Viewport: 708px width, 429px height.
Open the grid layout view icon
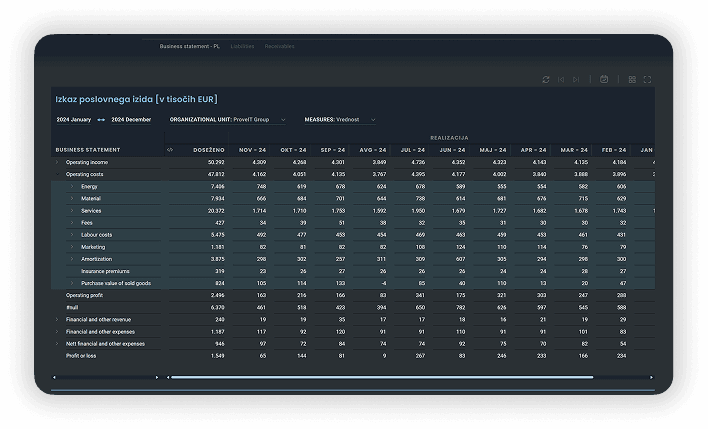(x=632, y=79)
